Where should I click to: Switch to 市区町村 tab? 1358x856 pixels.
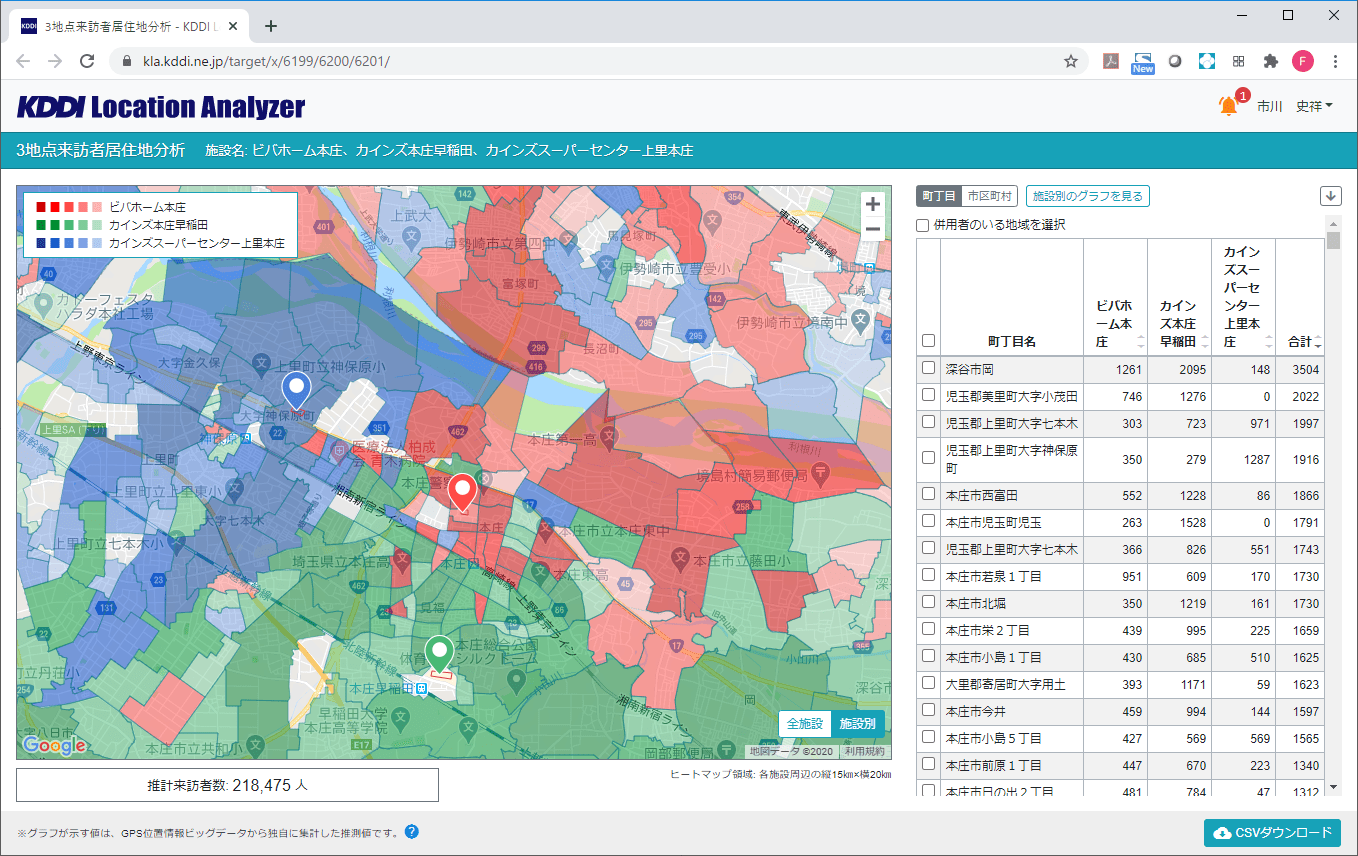pos(990,196)
